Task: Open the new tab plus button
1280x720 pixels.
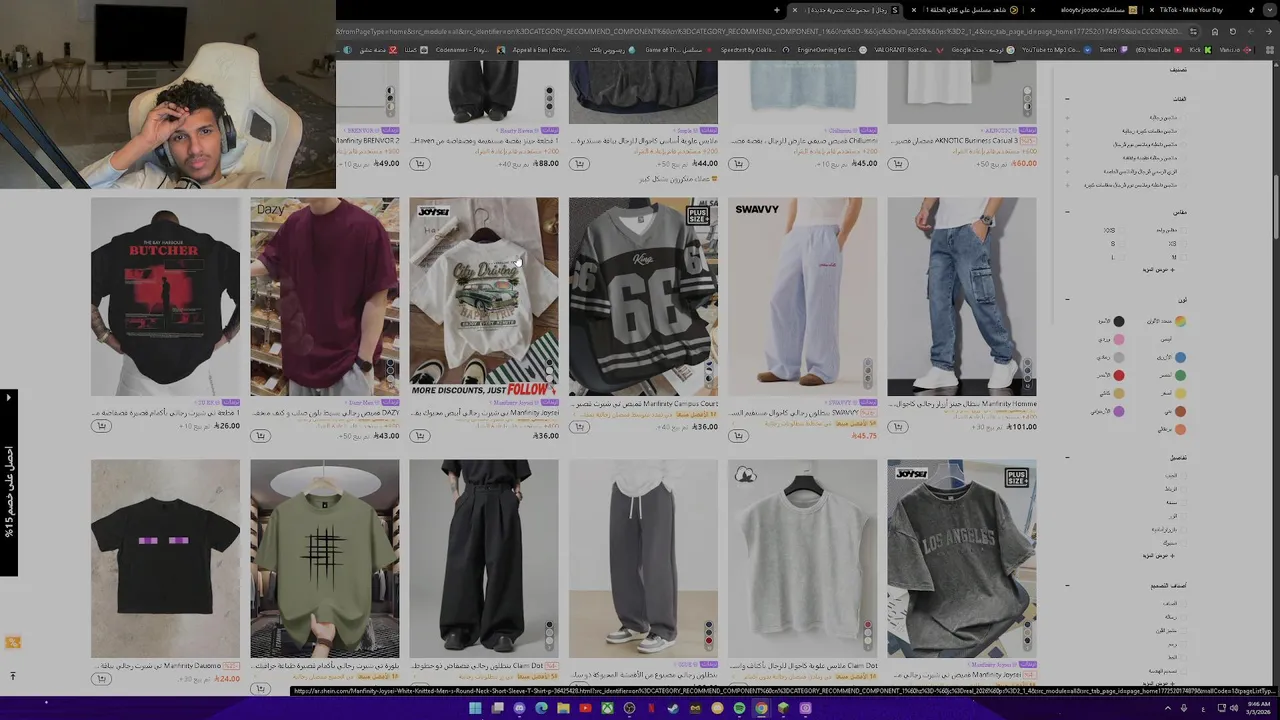Action: point(777,10)
